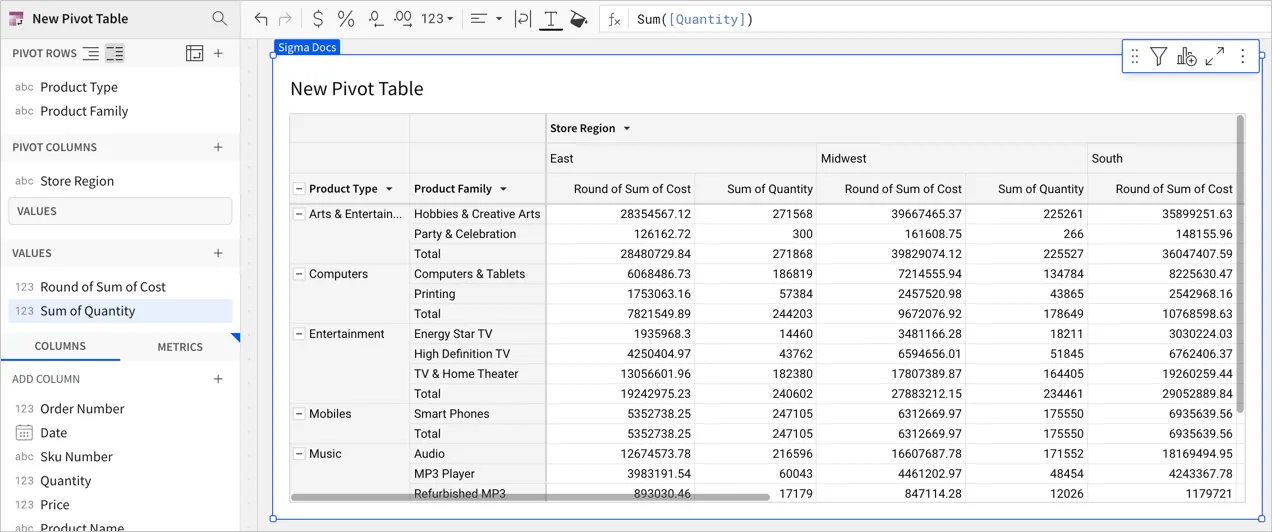
Task: Select Order Number column
Action: [120, 409]
